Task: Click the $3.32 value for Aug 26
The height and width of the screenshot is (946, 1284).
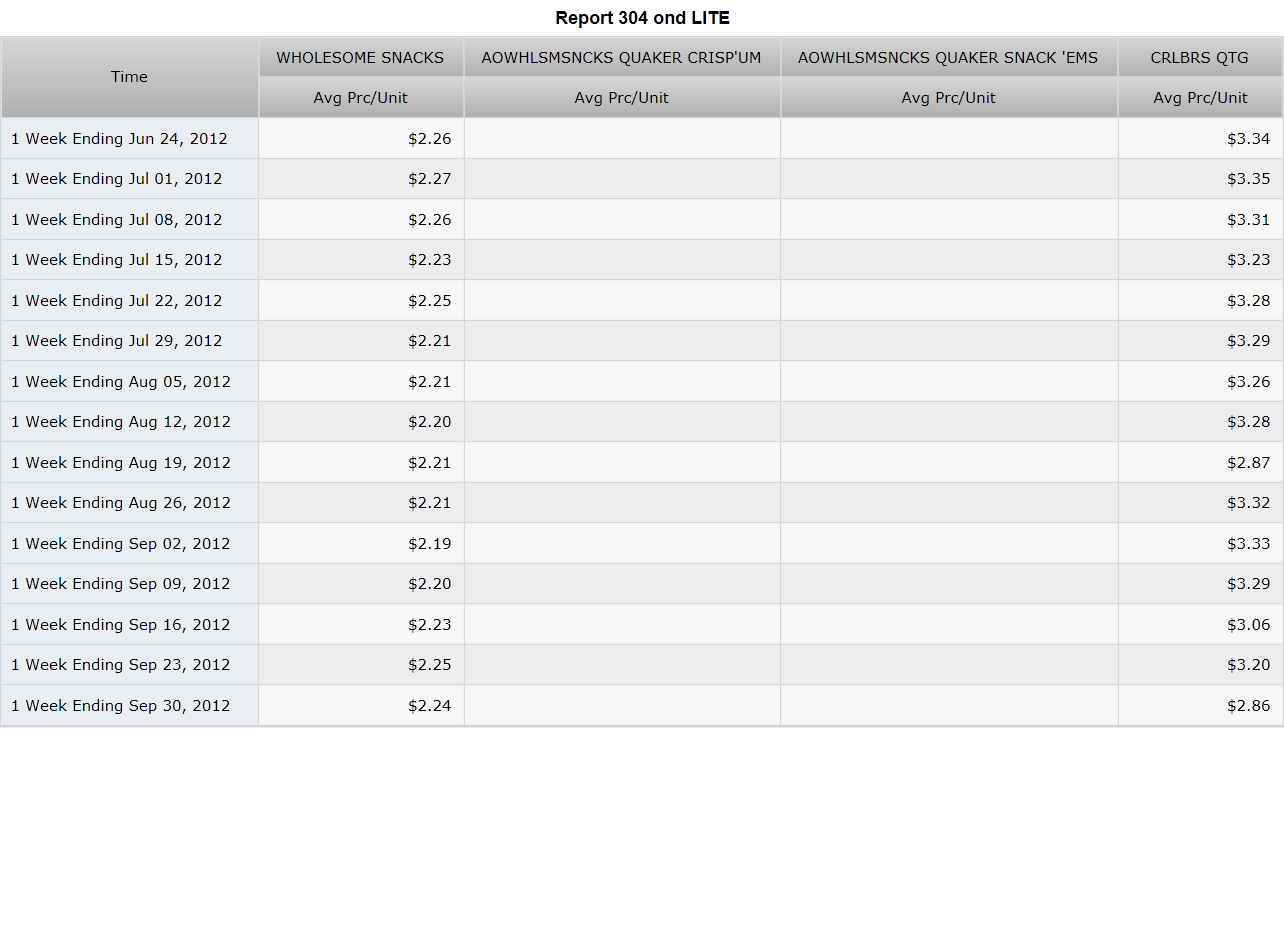Action: 1249,503
